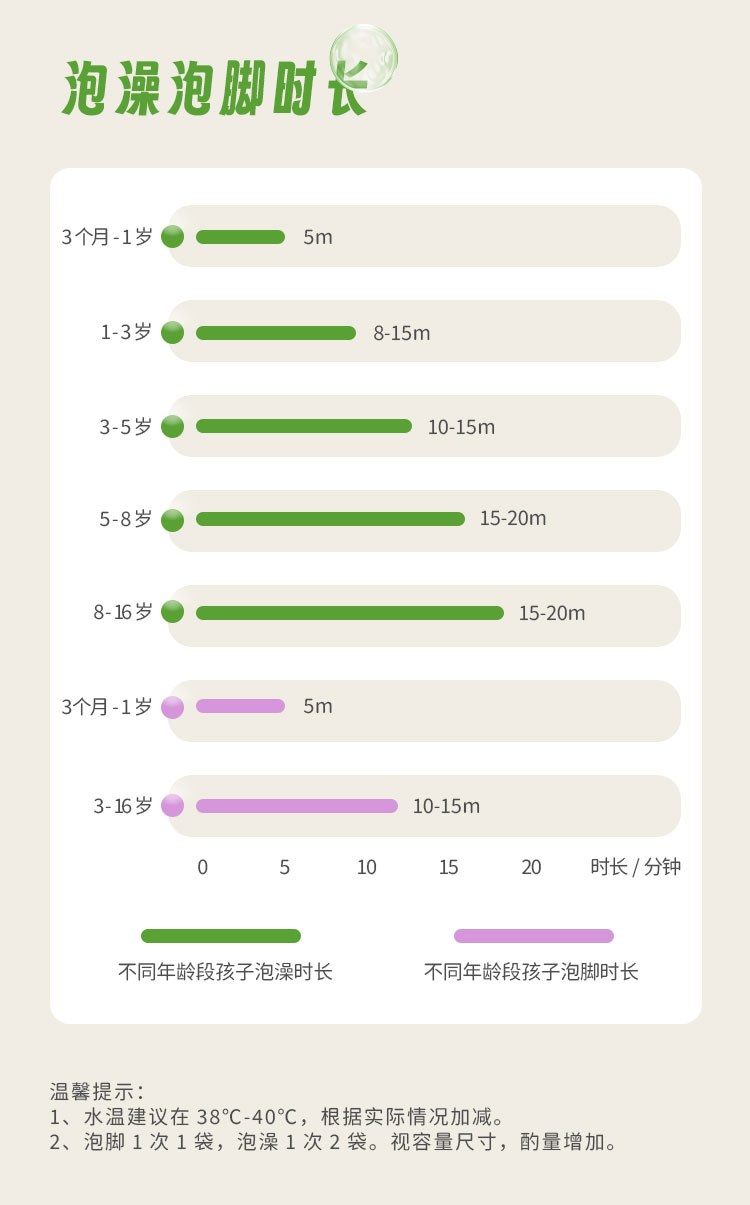
Task: Select the green dot beside 1-3岁
Action: coord(173,333)
